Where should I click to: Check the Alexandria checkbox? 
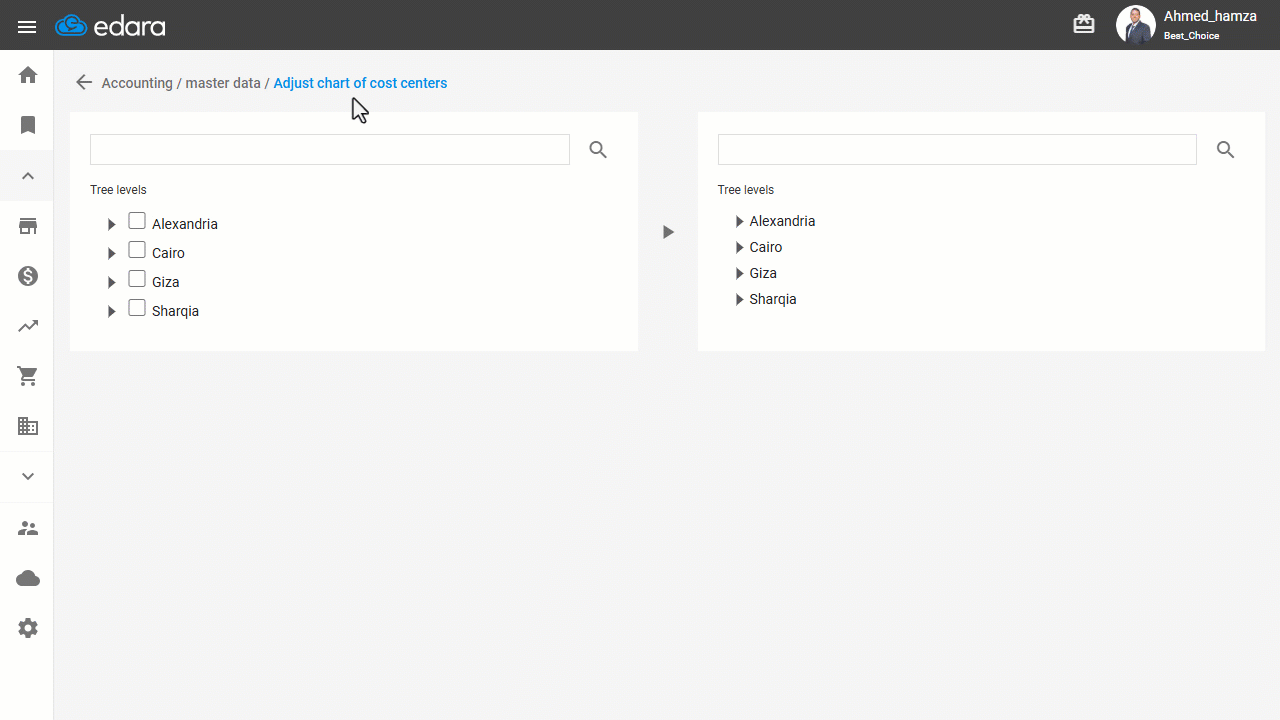click(x=137, y=221)
